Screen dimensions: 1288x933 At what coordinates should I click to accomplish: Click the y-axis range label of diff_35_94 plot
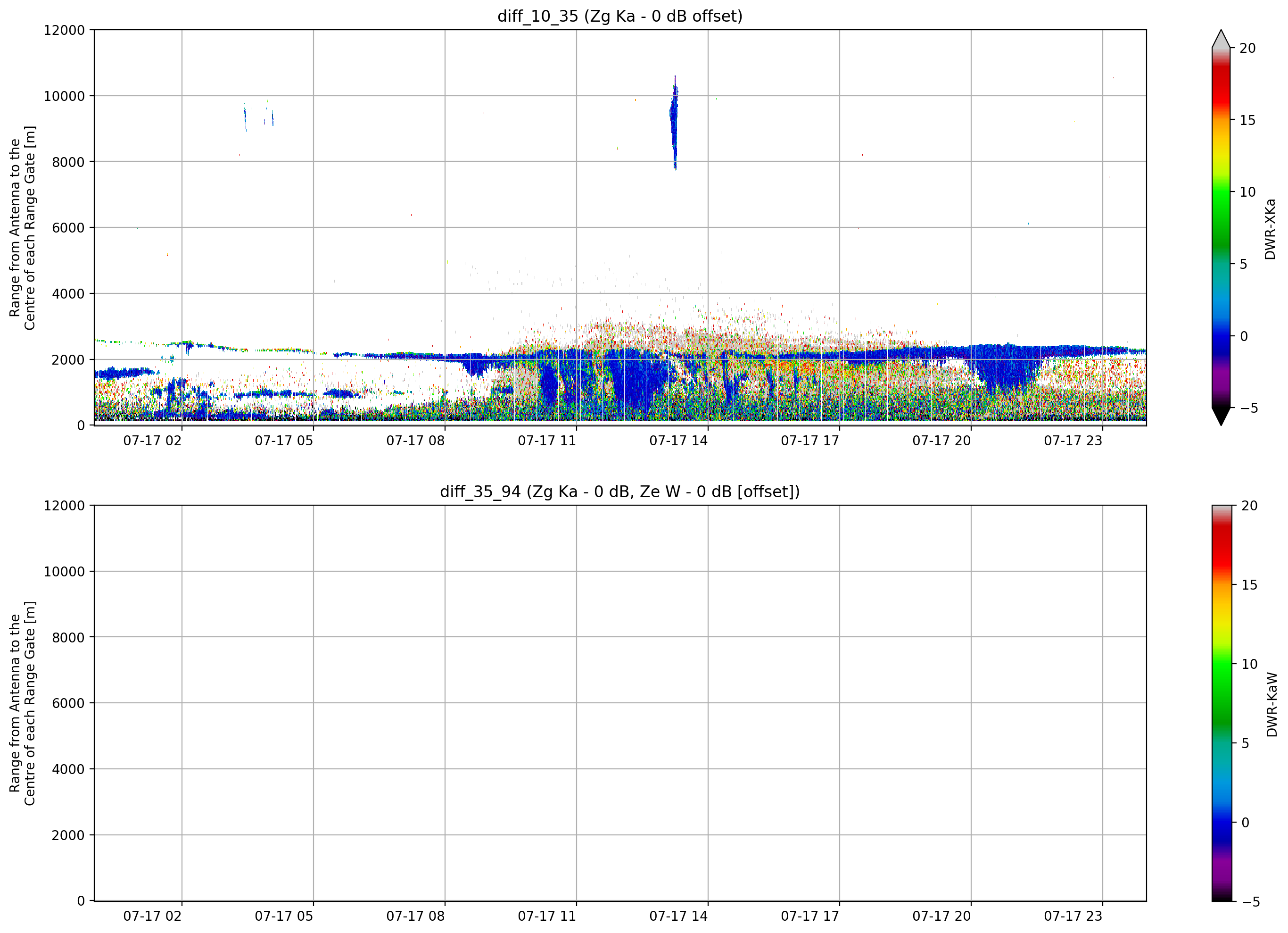(23, 703)
